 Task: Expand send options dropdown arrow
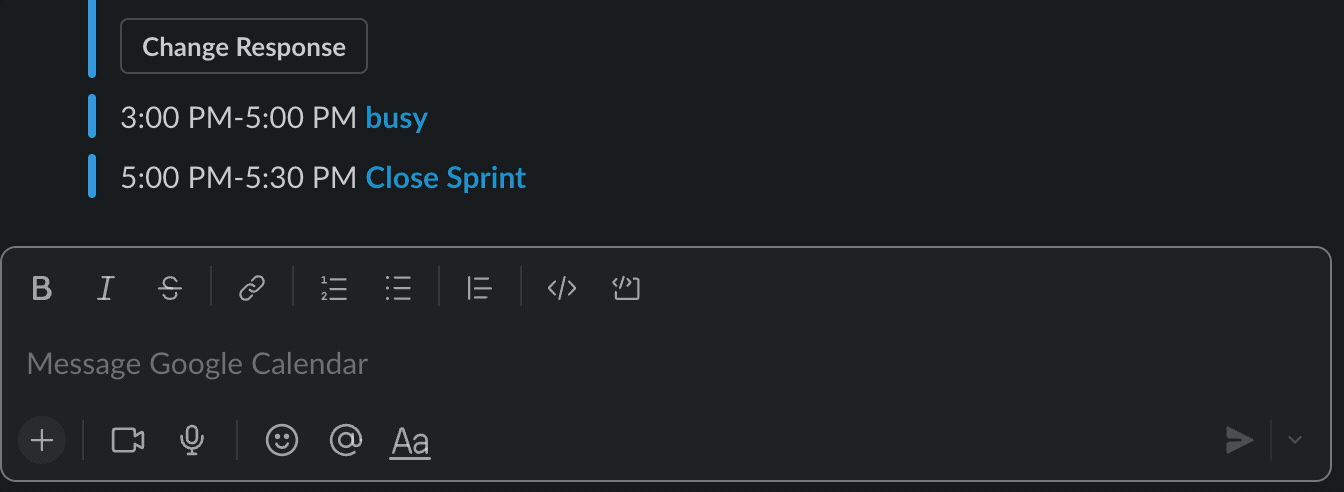click(x=1295, y=440)
